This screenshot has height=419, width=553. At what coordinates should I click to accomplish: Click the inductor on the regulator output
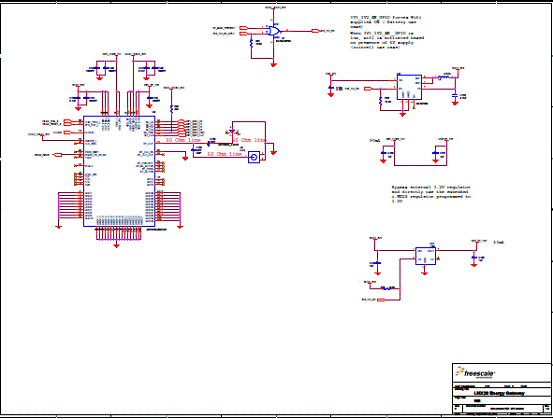pos(444,78)
